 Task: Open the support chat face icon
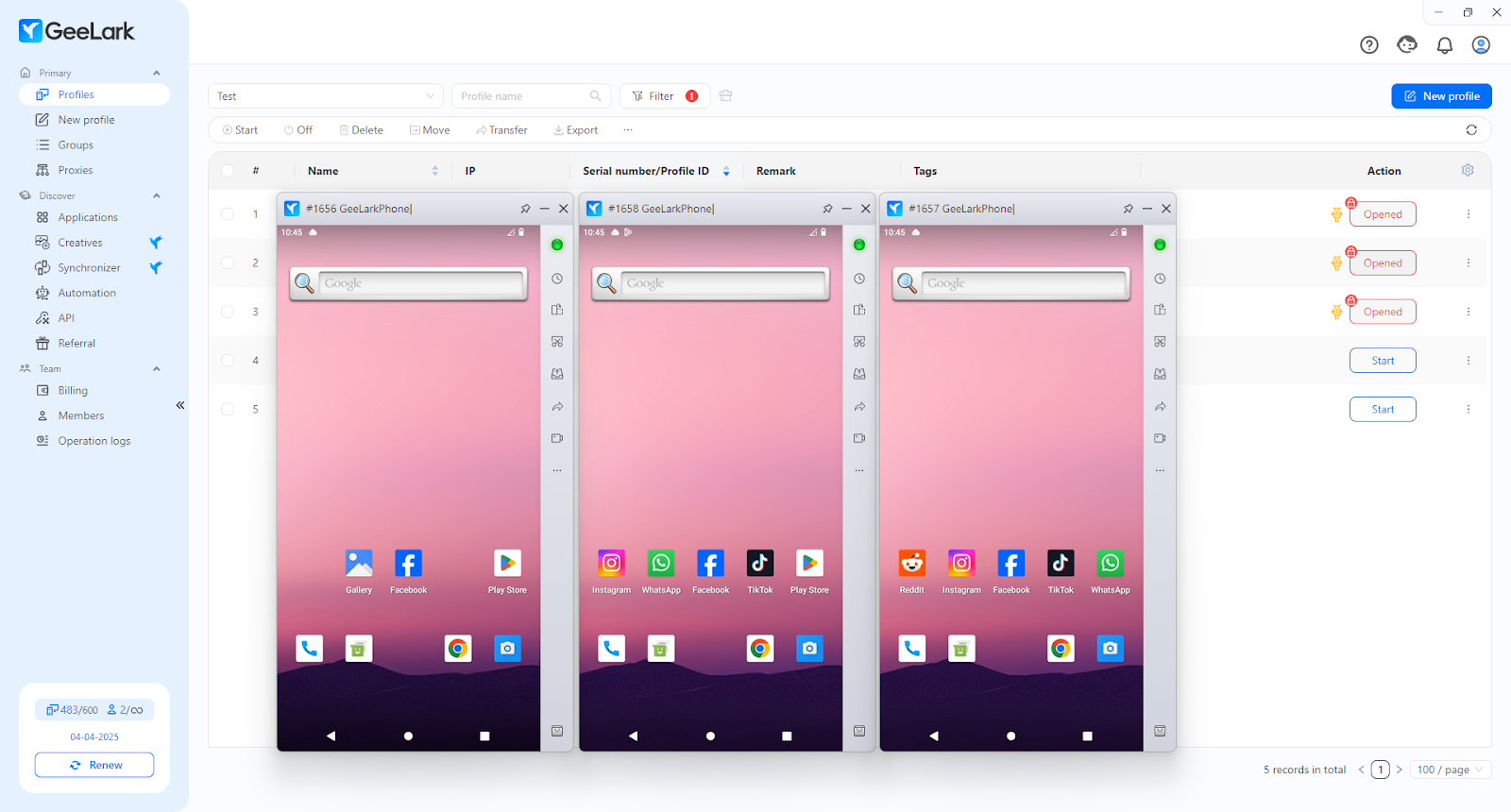pyautogui.click(x=1407, y=44)
